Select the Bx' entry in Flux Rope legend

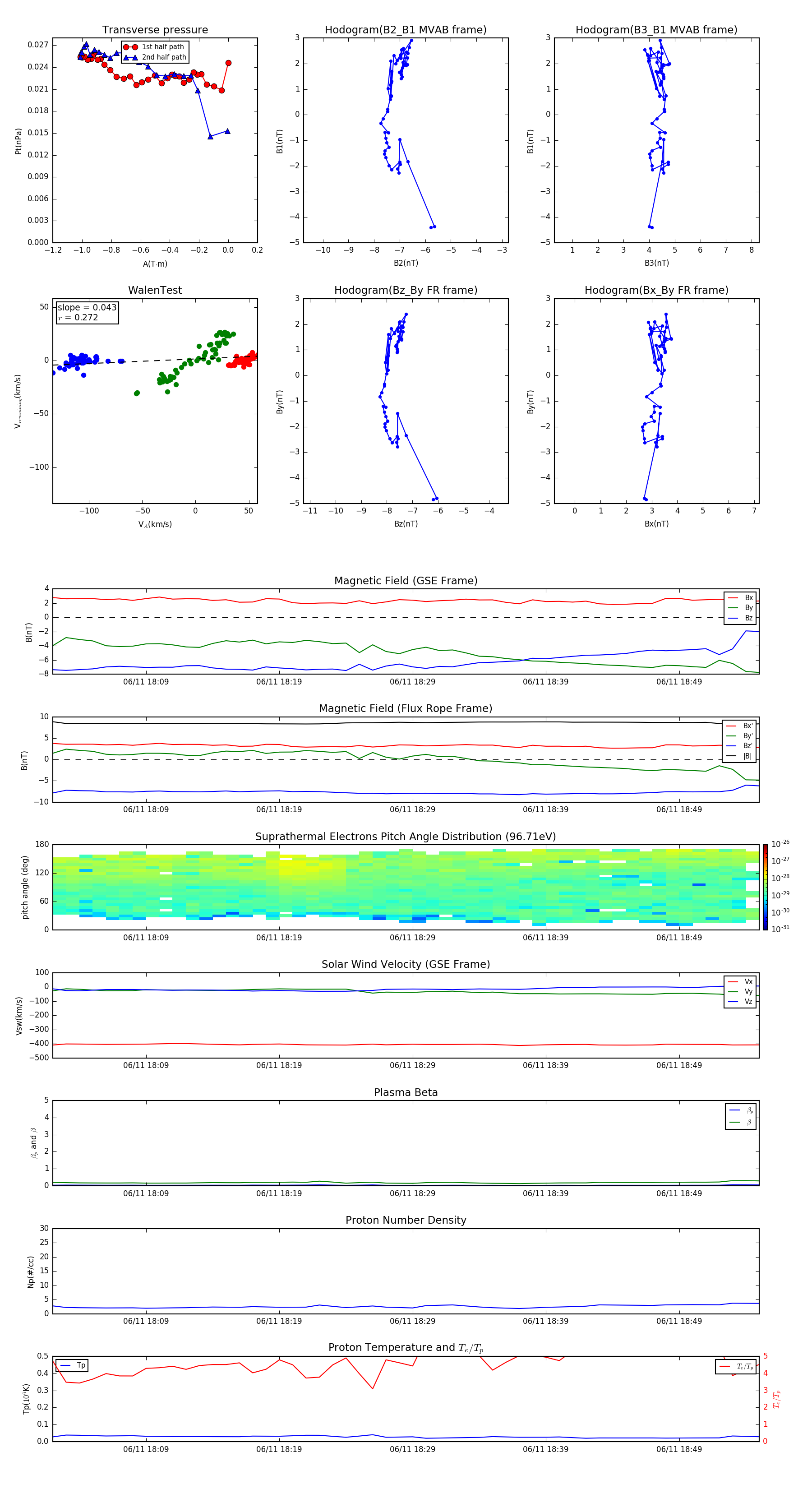[x=740, y=726]
